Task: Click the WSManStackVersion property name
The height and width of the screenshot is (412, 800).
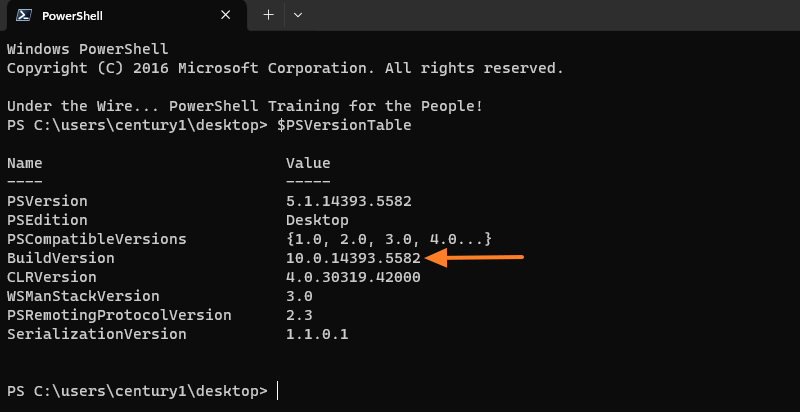Action: pos(83,296)
